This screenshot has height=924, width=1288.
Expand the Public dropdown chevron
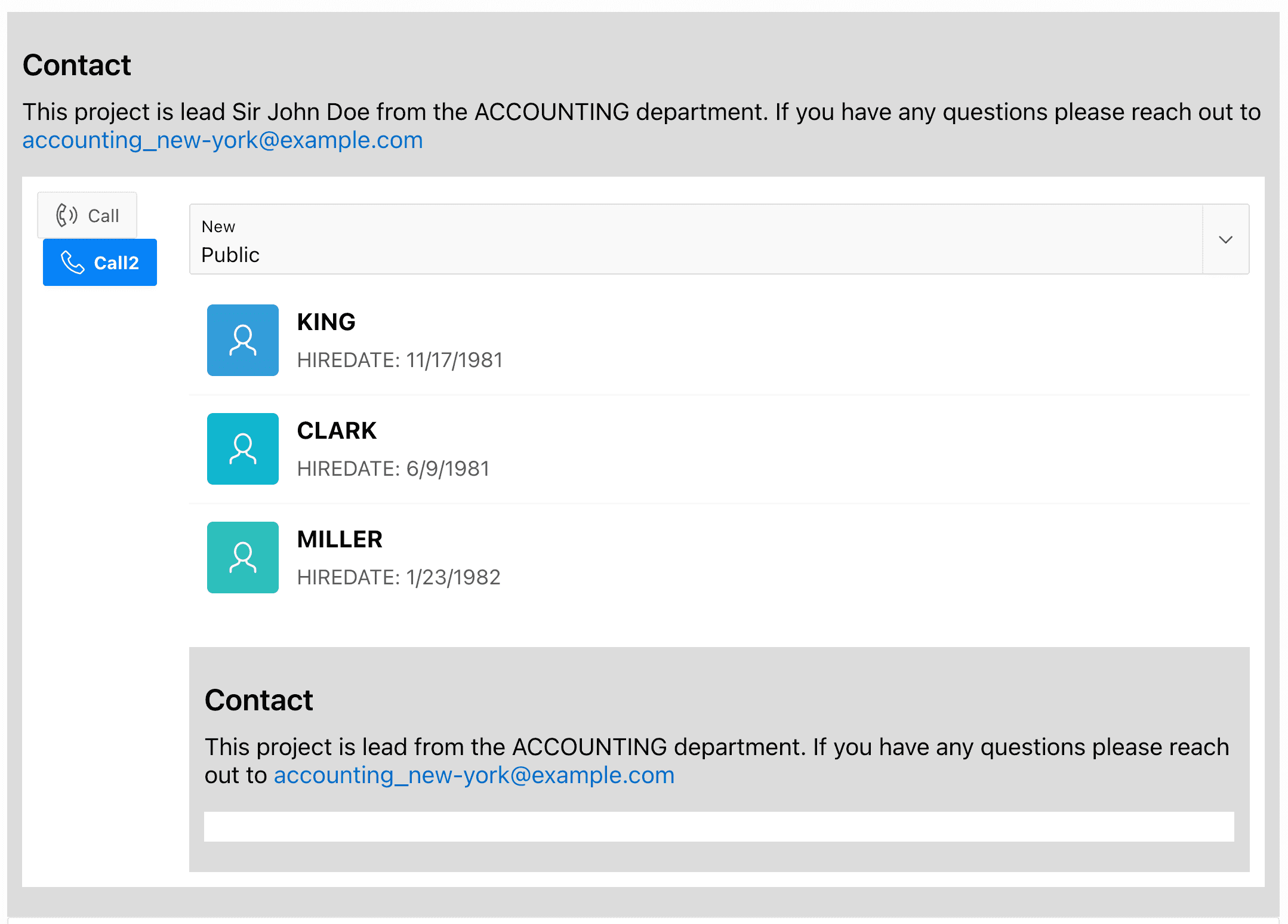coord(1225,240)
